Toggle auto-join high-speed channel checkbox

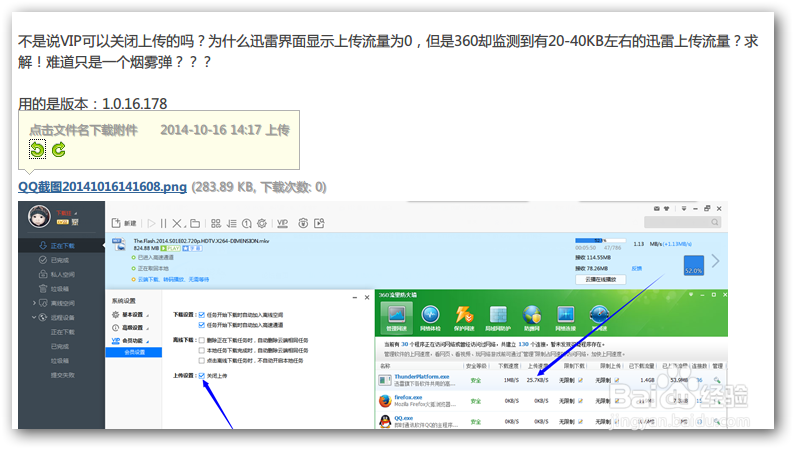click(x=202, y=325)
